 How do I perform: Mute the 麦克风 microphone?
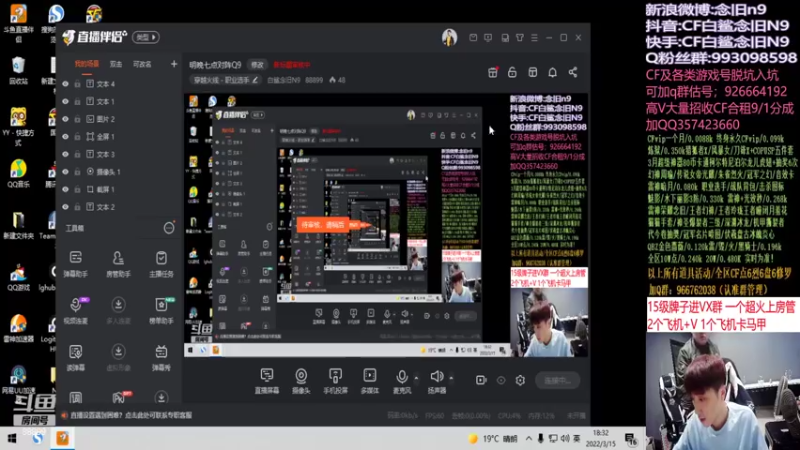[x=402, y=381]
